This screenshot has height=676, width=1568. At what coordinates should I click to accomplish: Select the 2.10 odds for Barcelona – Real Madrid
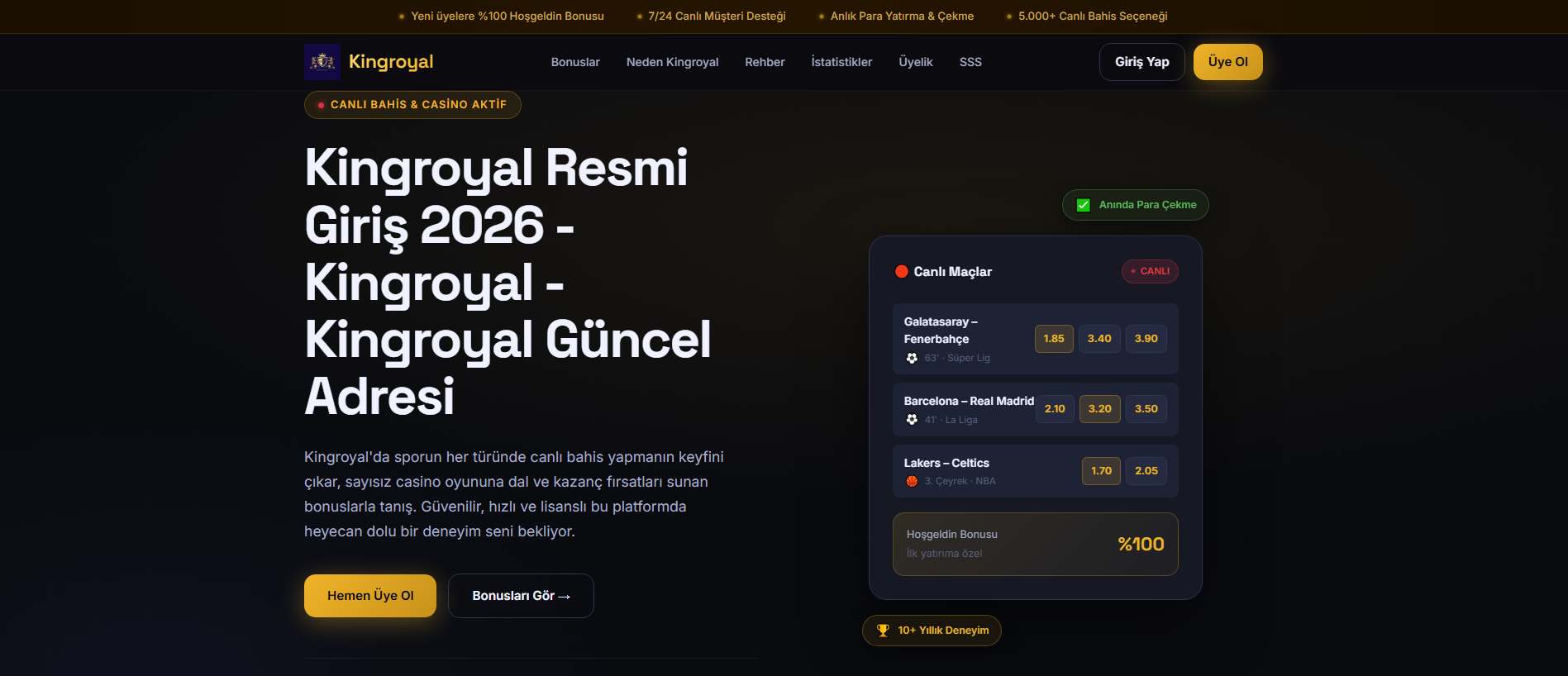(x=1055, y=409)
